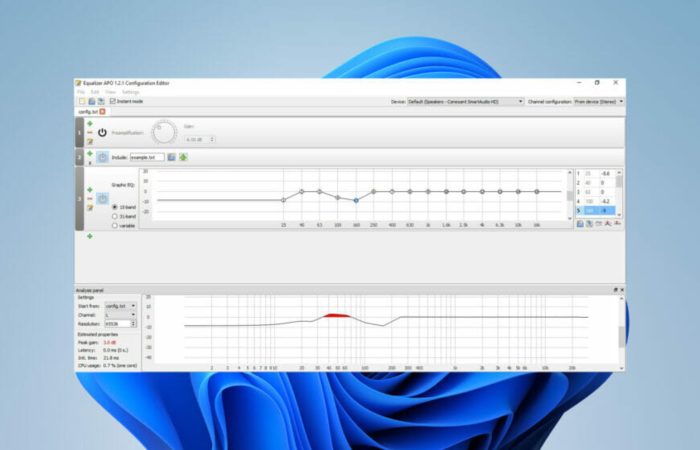
Task: Click the 250 Hz EQ band point
Action: (374, 192)
